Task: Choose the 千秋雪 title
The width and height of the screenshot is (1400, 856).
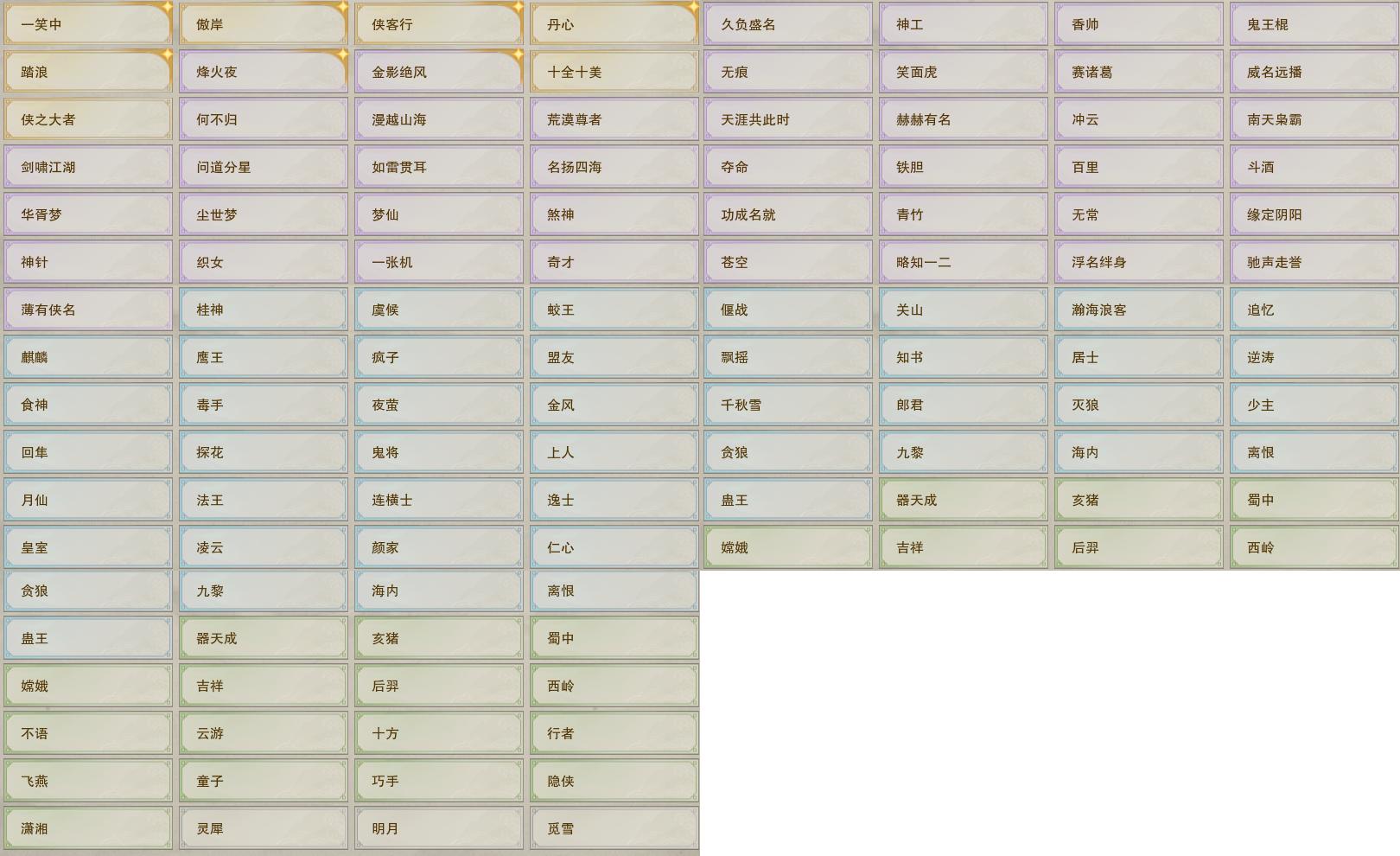Action: click(787, 405)
